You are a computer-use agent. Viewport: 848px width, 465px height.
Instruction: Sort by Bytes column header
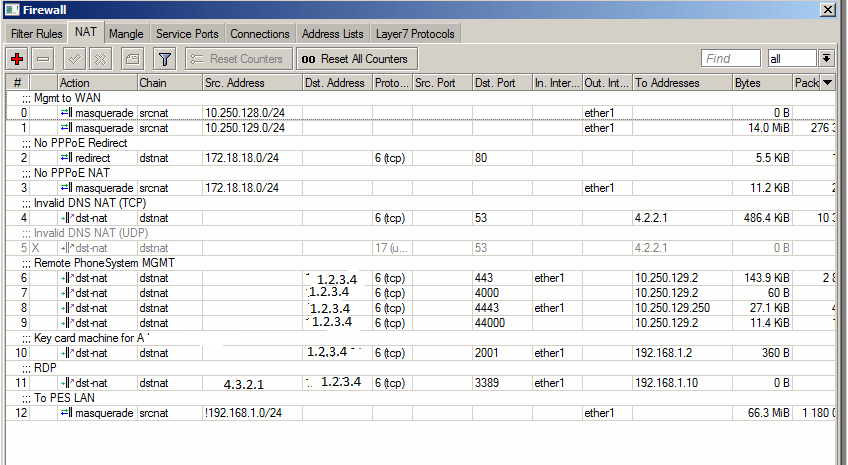tap(762, 83)
